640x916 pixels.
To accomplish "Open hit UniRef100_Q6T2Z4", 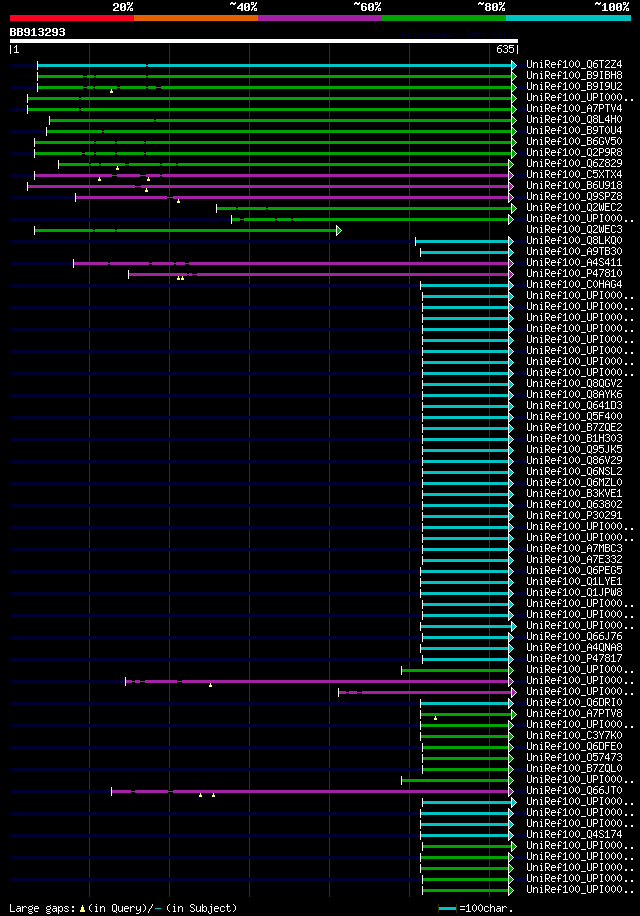I will click(574, 64).
